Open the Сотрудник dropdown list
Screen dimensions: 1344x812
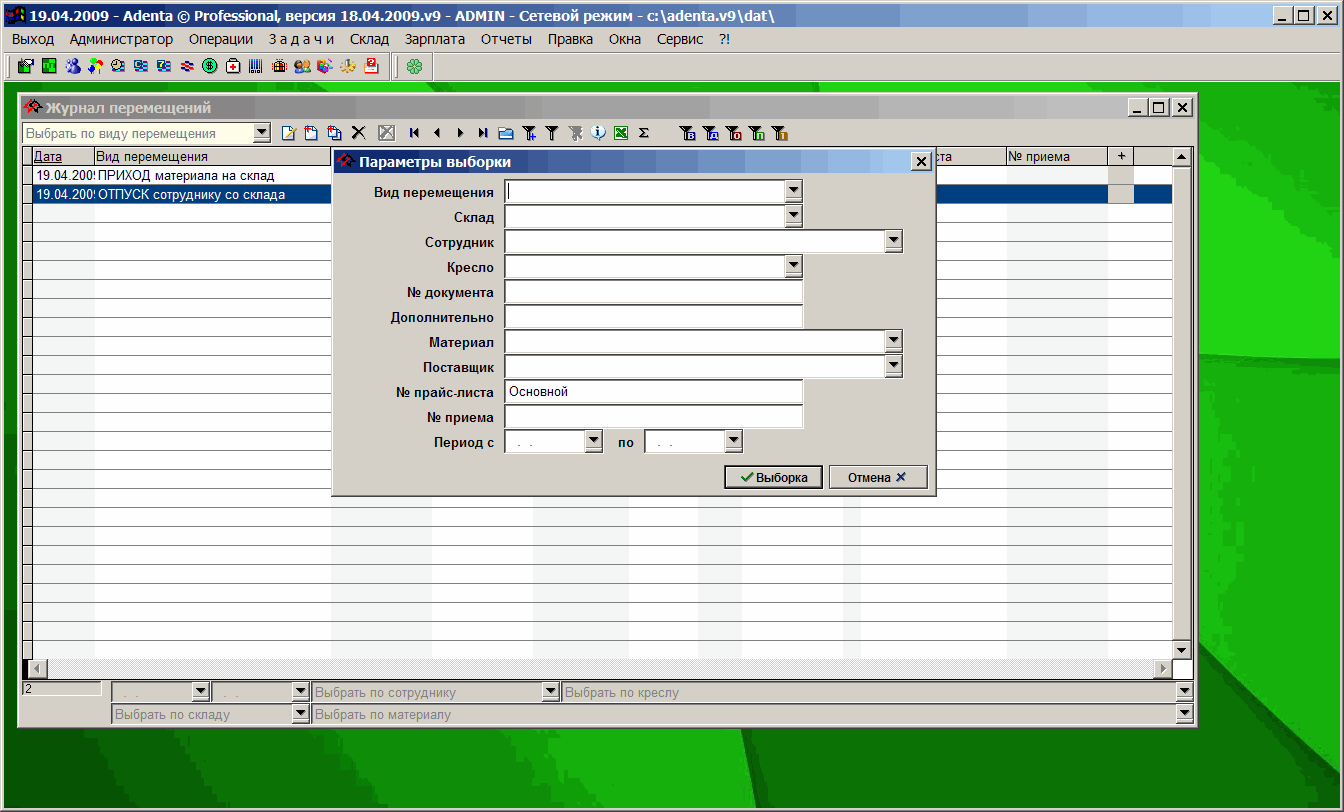[893, 241]
